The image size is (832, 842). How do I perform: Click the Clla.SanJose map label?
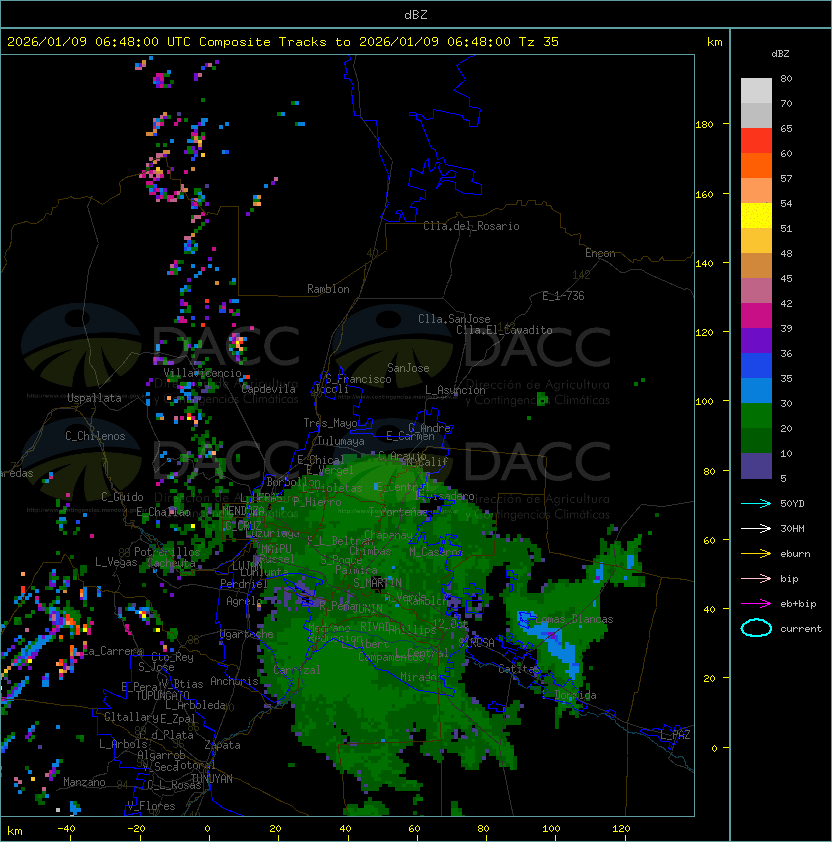[x=454, y=319]
